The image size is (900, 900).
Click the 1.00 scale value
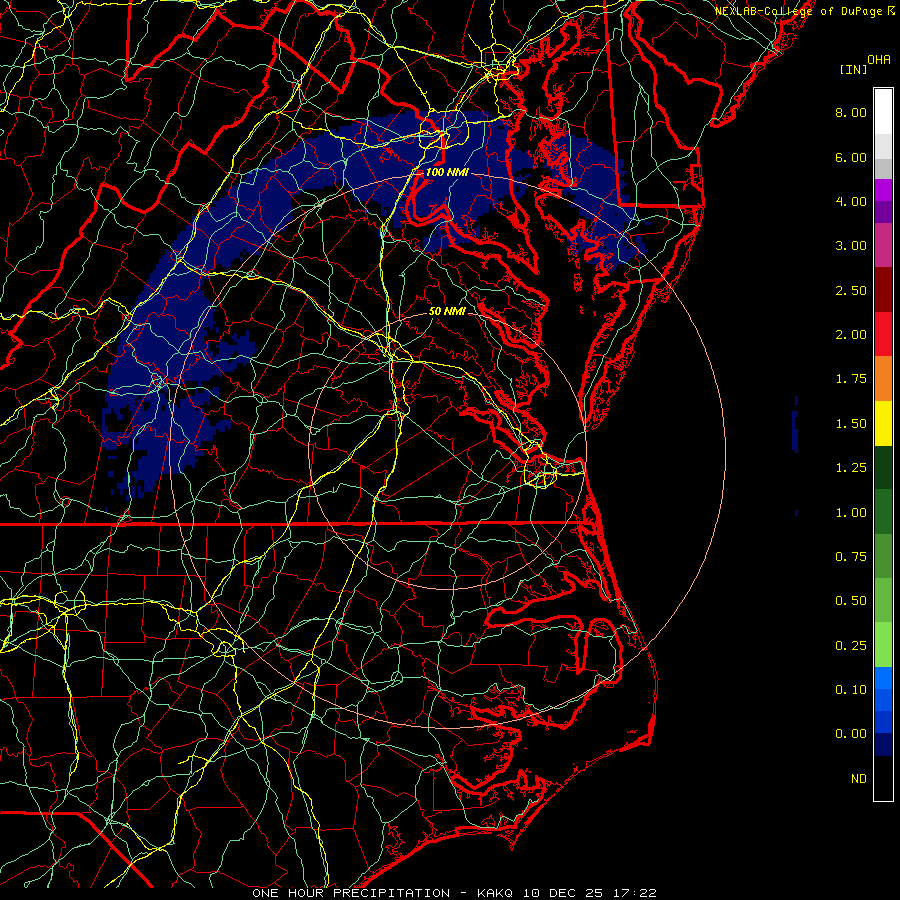[851, 513]
